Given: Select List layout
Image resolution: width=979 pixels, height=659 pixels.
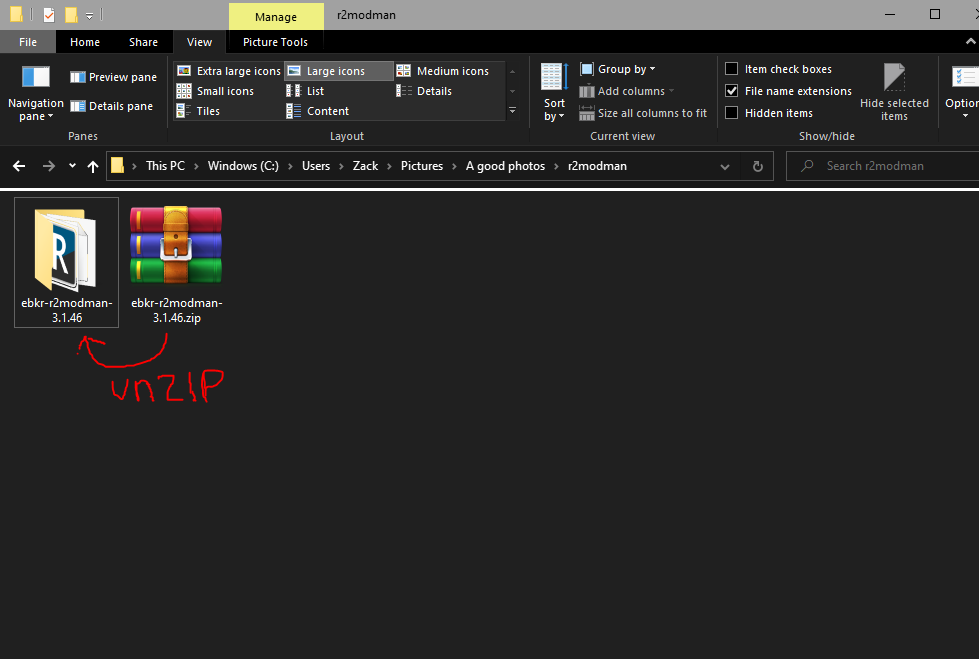Looking at the screenshot, I should tap(305, 91).
